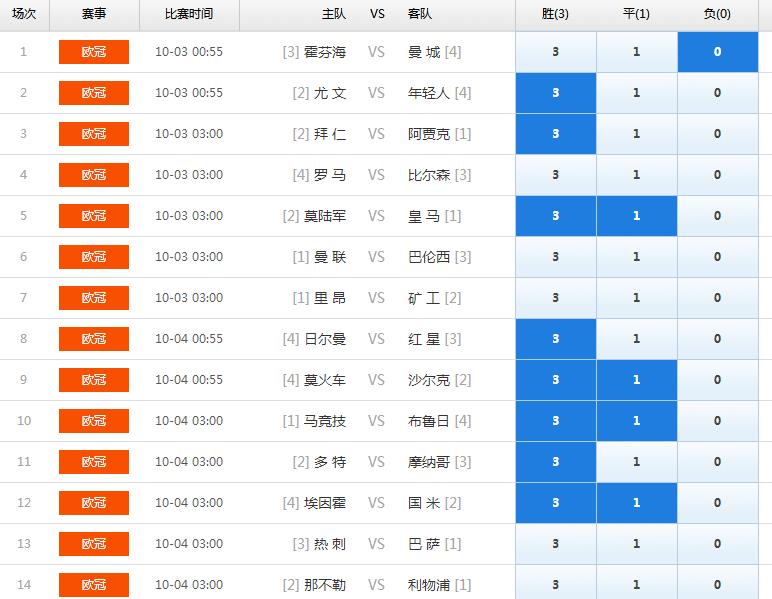Image resolution: width=772 pixels, height=599 pixels.
Task: Click away team 巴萨
Action: point(424,544)
